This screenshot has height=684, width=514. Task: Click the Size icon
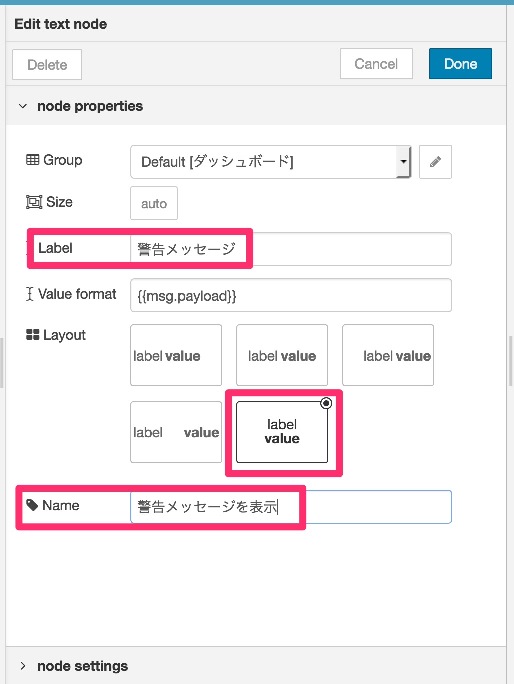(34, 202)
